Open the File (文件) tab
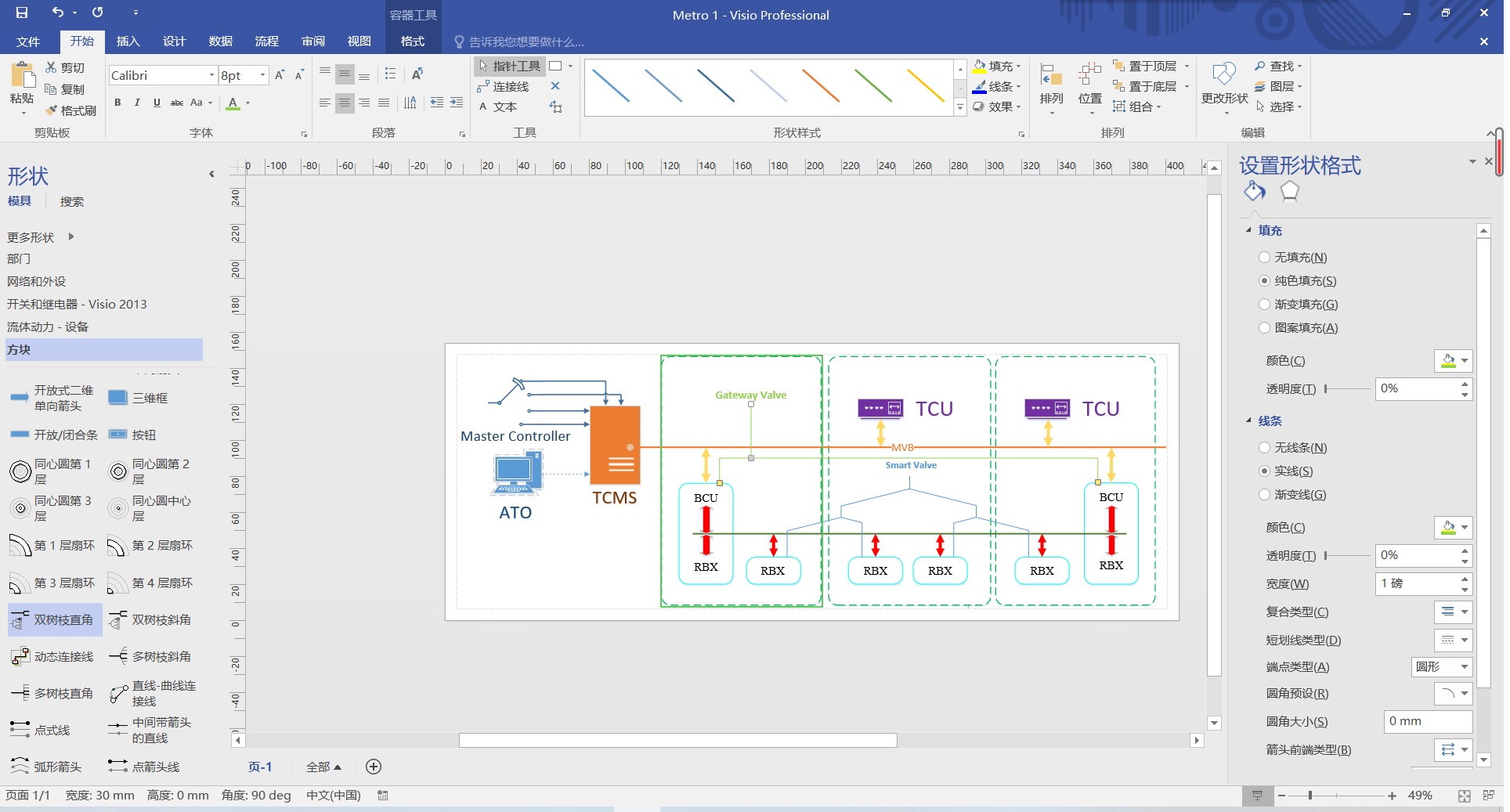Screen dimensions: 1510x812 tap(28, 42)
